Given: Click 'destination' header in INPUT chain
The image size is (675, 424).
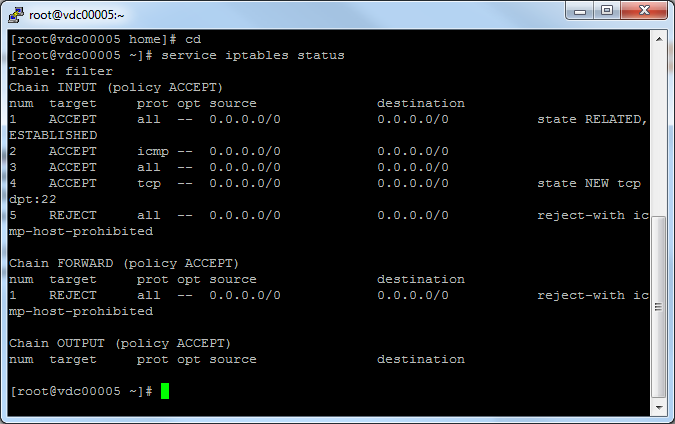Looking at the screenshot, I should click(421, 103).
